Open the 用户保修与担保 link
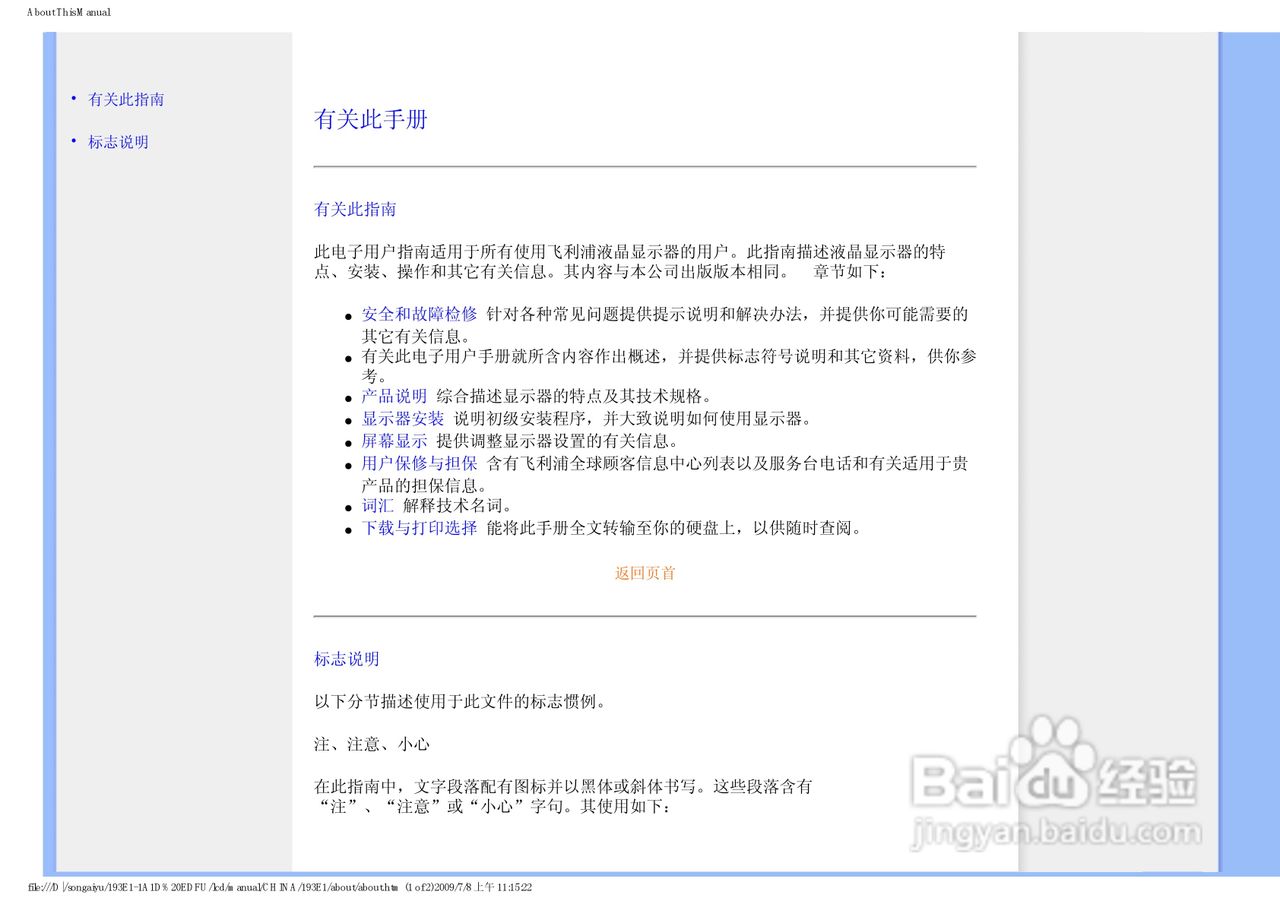The image size is (1280, 904). [x=416, y=464]
